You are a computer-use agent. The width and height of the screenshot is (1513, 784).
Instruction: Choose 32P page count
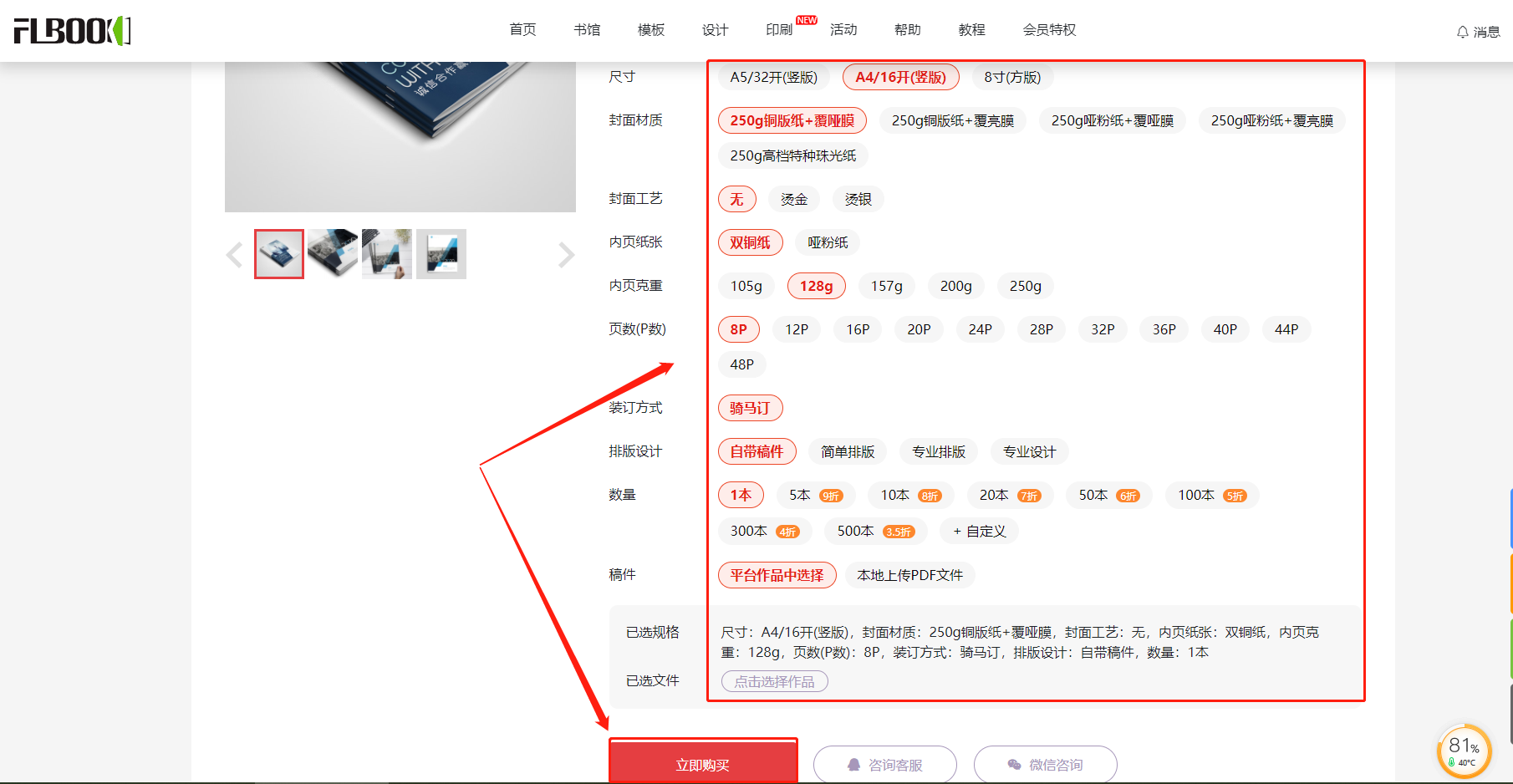coord(1103,329)
